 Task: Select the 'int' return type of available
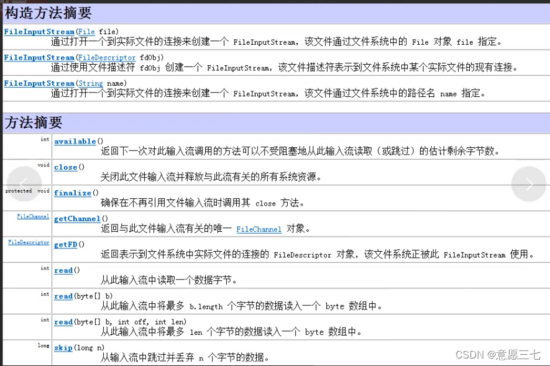[45, 139]
